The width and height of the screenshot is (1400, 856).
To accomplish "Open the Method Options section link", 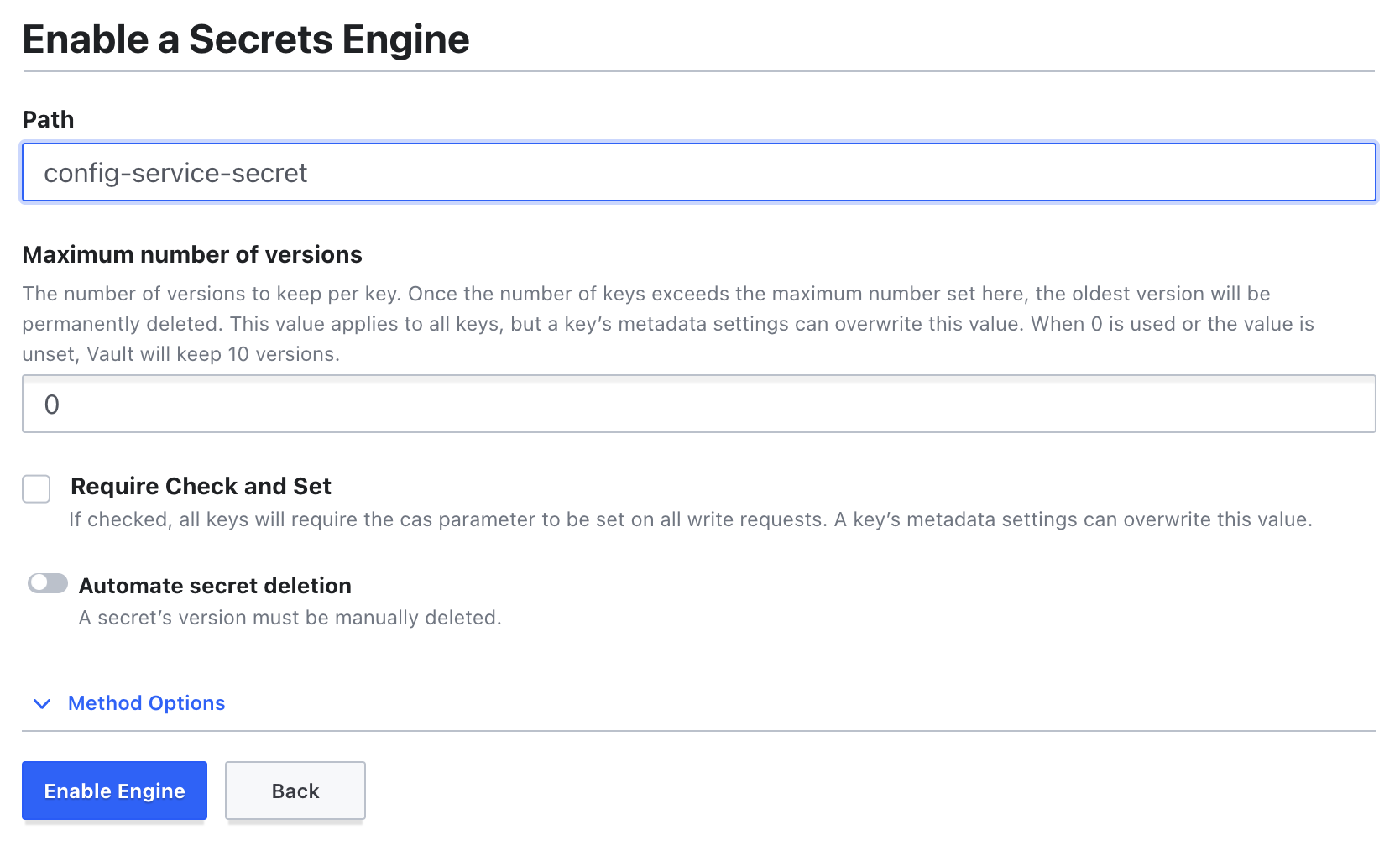I will pos(146,703).
